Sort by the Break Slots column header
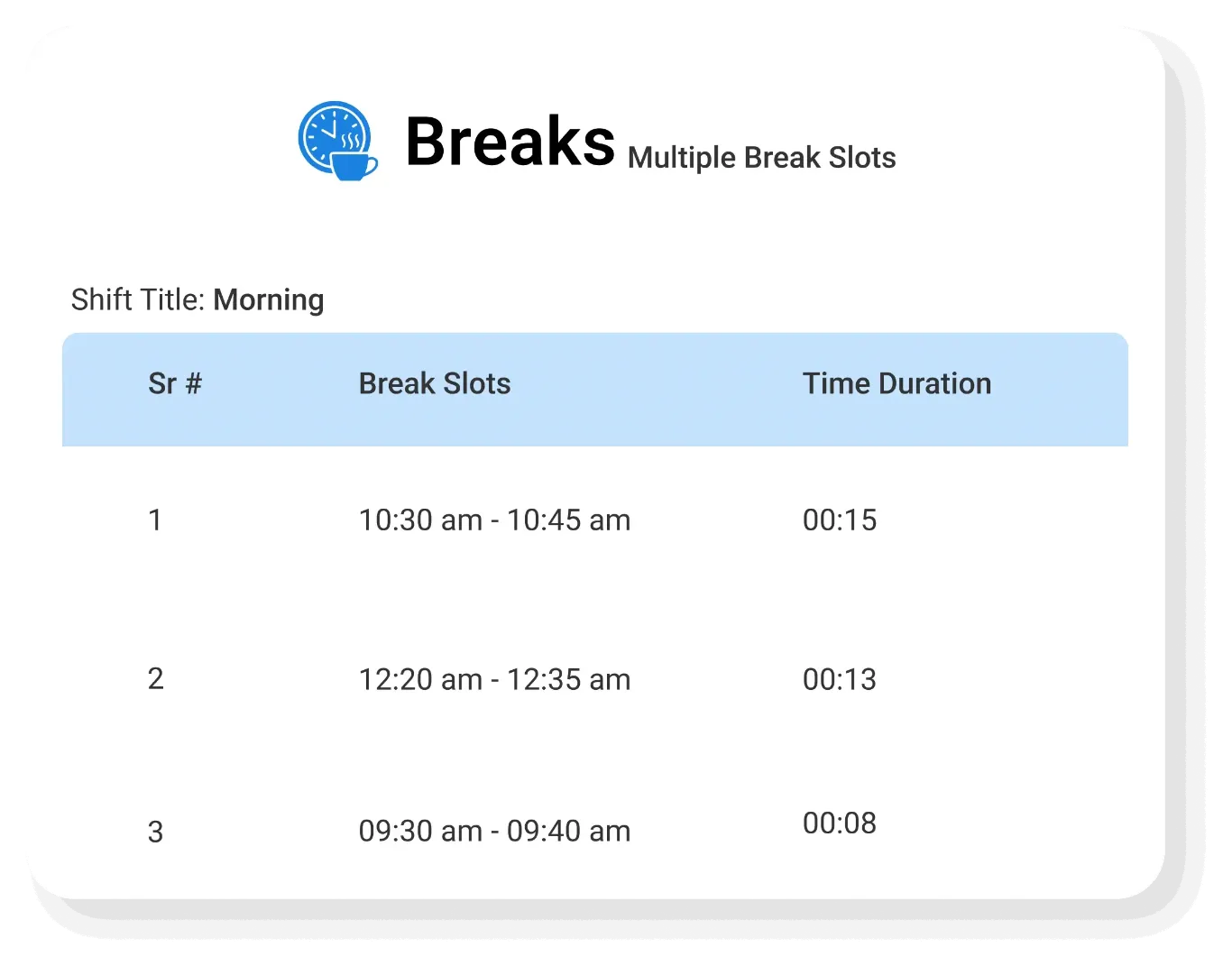This screenshot has height=966, width=1232. click(x=435, y=383)
